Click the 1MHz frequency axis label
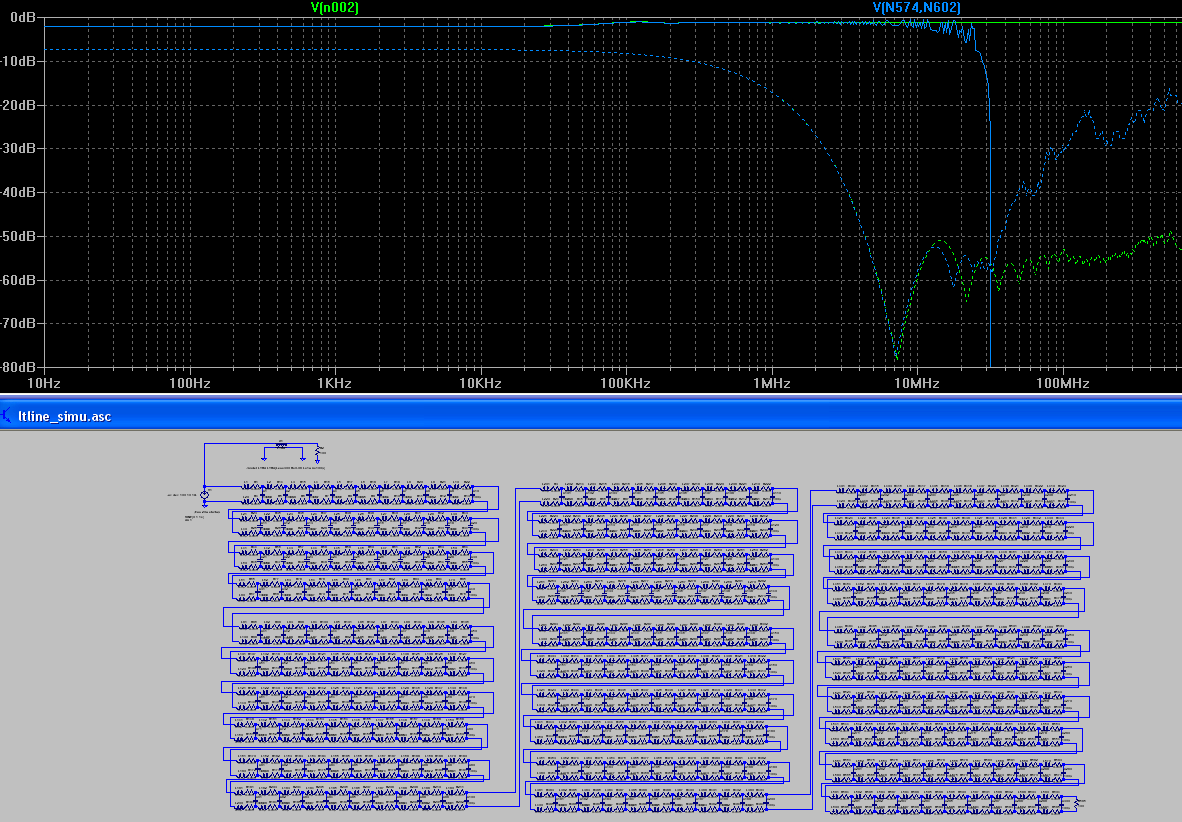 pos(772,383)
